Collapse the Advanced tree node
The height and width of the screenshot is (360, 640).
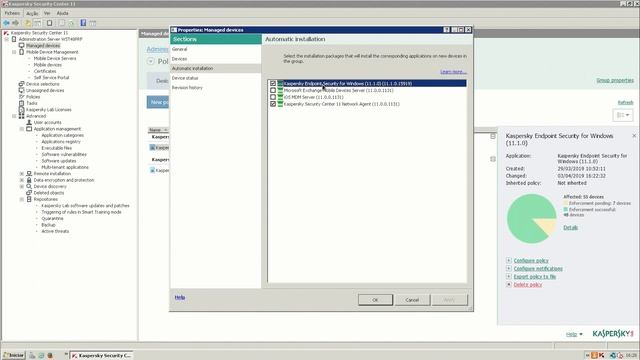[x=14, y=116]
